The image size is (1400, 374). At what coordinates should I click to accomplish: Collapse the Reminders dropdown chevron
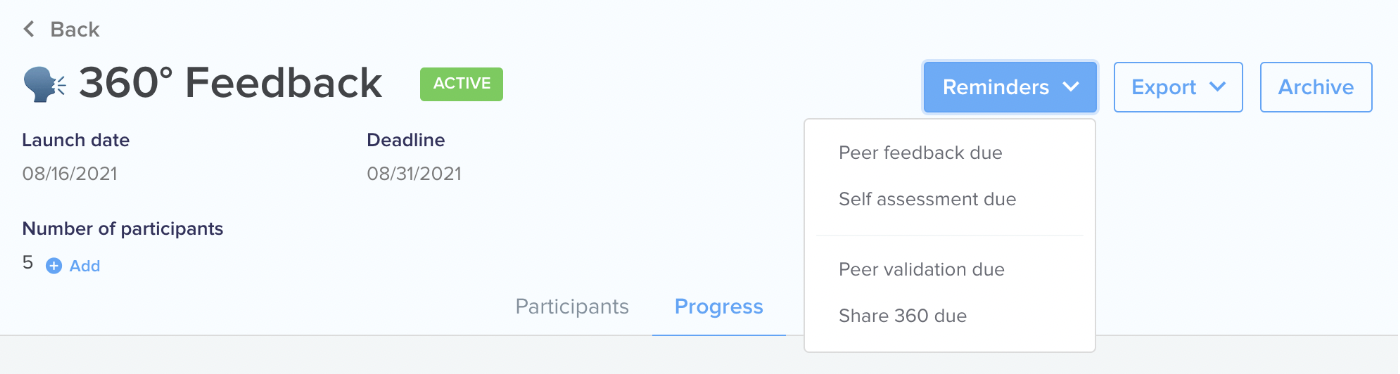(x=1071, y=87)
